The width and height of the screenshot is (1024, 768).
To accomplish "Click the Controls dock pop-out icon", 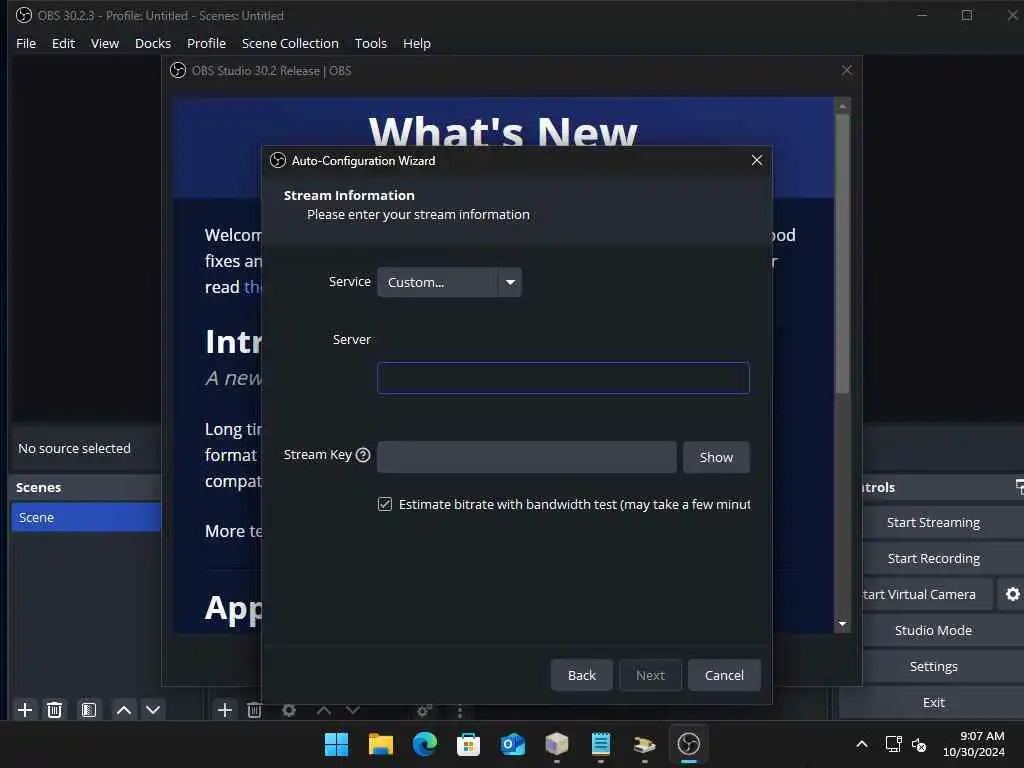I will 1019,487.
